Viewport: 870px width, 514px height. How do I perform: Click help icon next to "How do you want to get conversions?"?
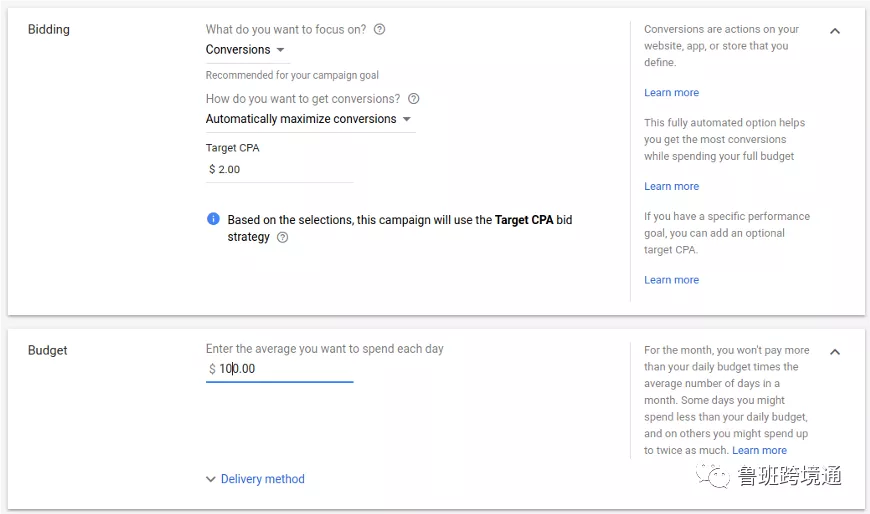413,99
